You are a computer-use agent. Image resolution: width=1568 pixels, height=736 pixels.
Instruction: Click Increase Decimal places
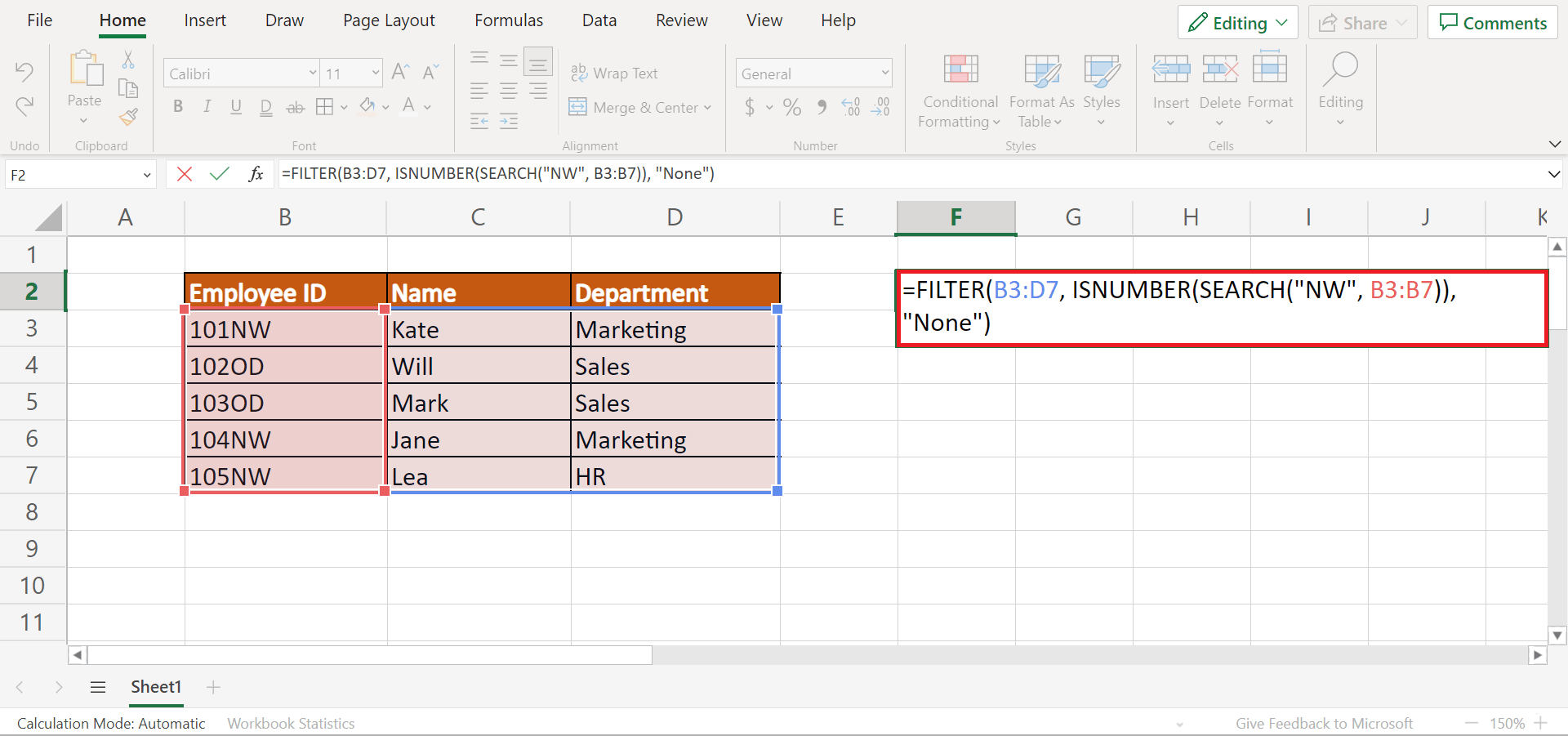pyautogui.click(x=850, y=107)
